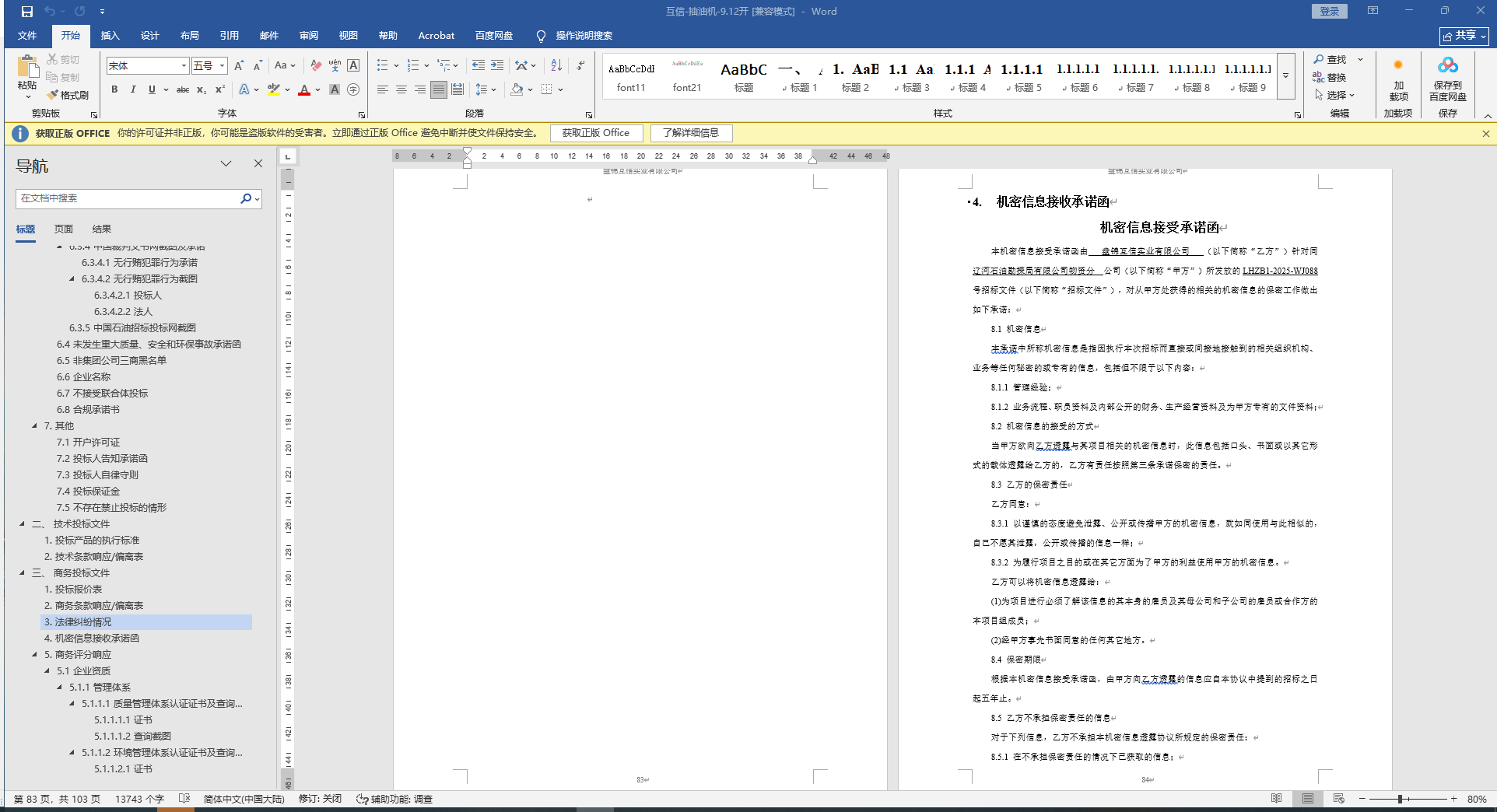The height and width of the screenshot is (812, 1497).
Task: Click the 80% zoom level indicator
Action: (x=1477, y=799)
